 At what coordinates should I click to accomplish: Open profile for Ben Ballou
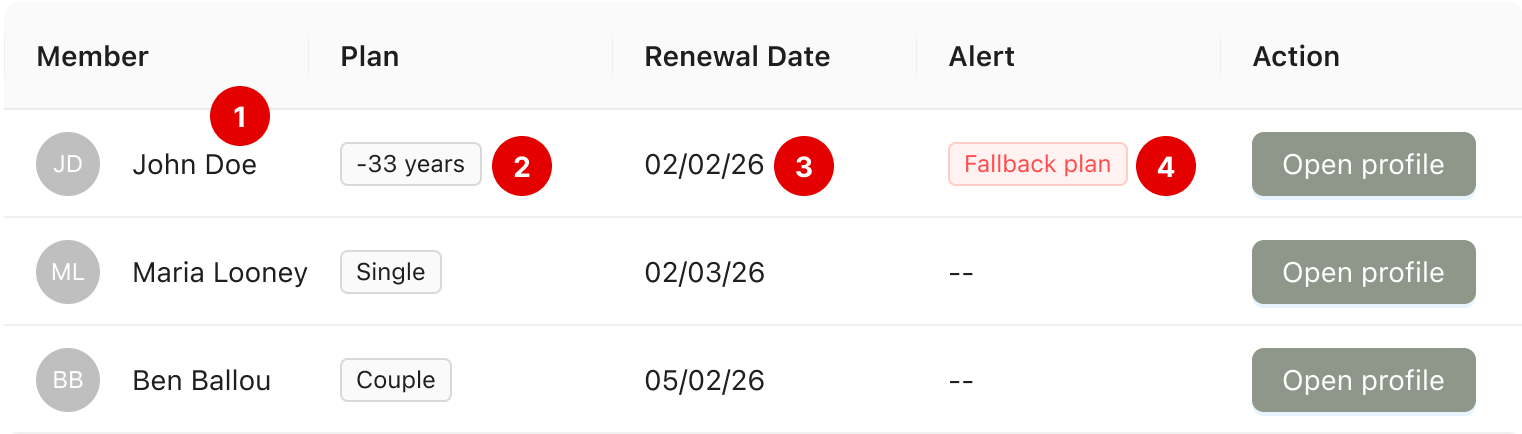click(x=1364, y=380)
